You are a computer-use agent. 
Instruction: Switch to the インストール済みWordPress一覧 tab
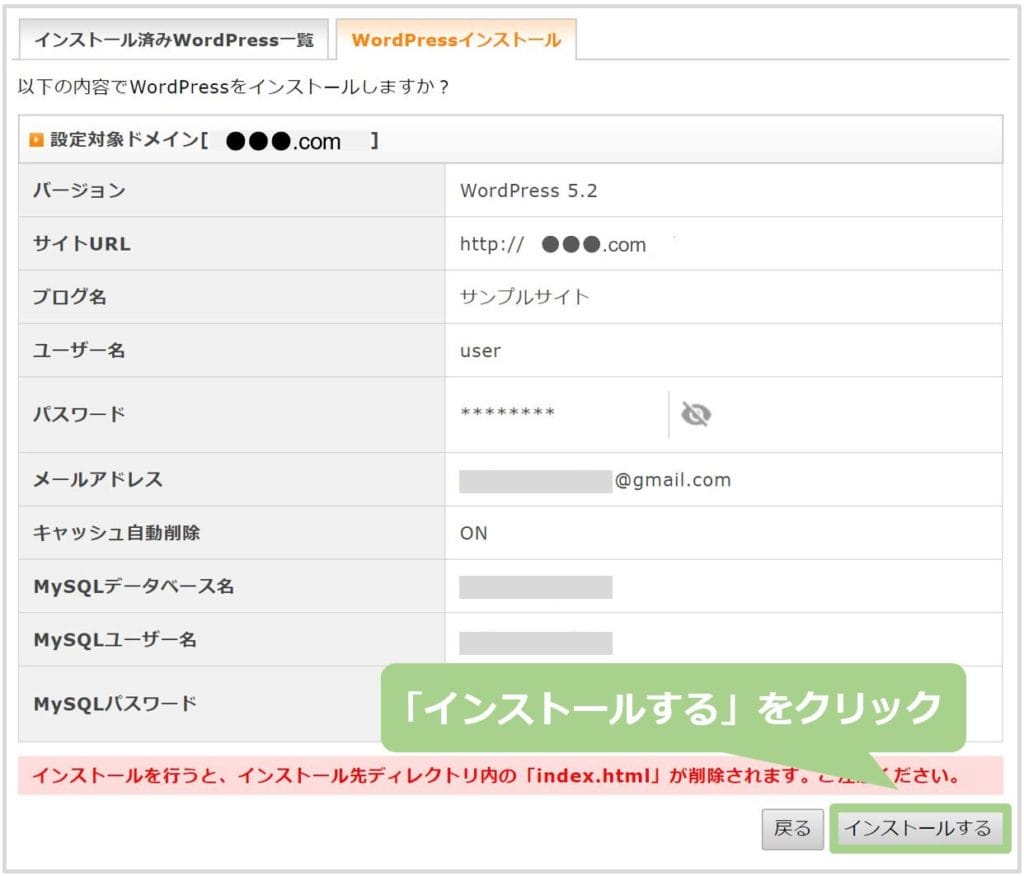pos(174,40)
